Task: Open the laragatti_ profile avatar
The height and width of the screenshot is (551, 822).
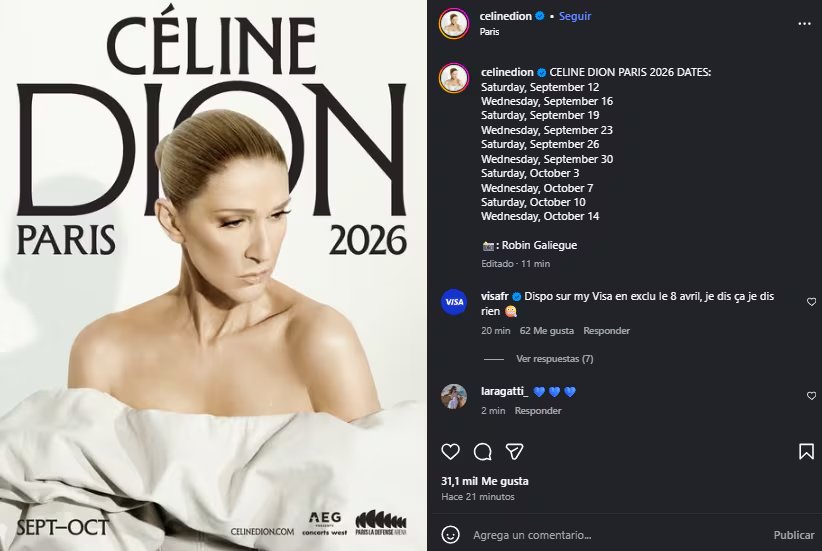Action: (454, 396)
